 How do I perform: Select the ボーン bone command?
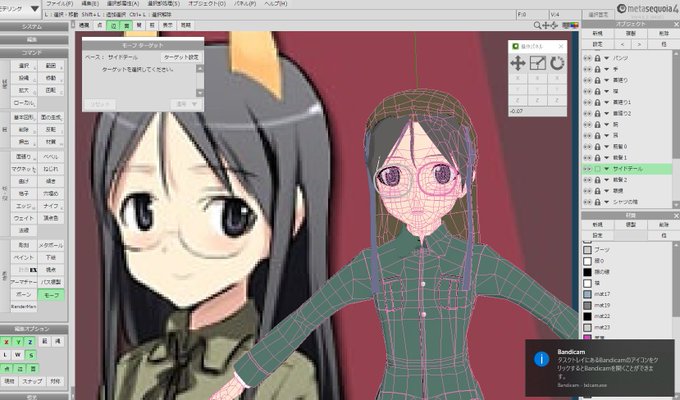24,295
